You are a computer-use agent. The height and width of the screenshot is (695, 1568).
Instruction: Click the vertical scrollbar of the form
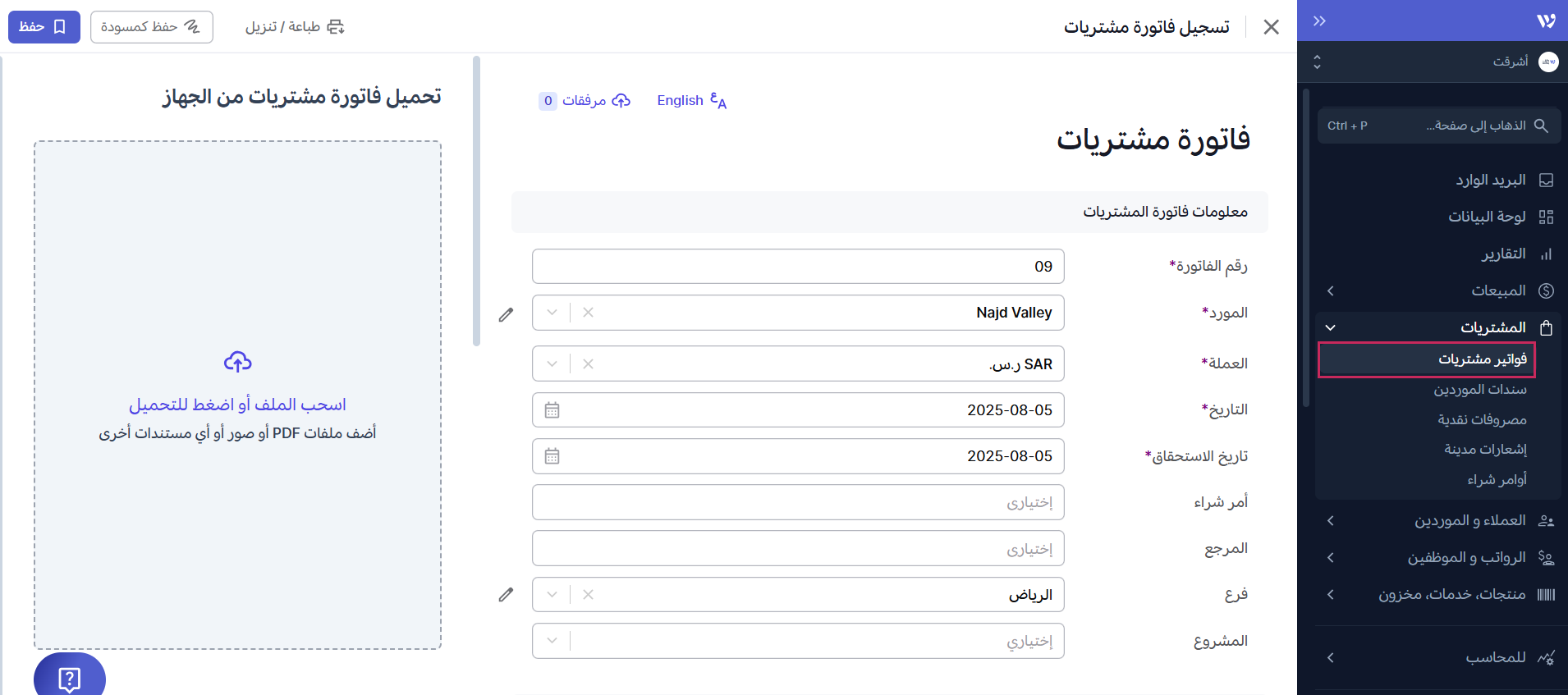[x=476, y=201]
